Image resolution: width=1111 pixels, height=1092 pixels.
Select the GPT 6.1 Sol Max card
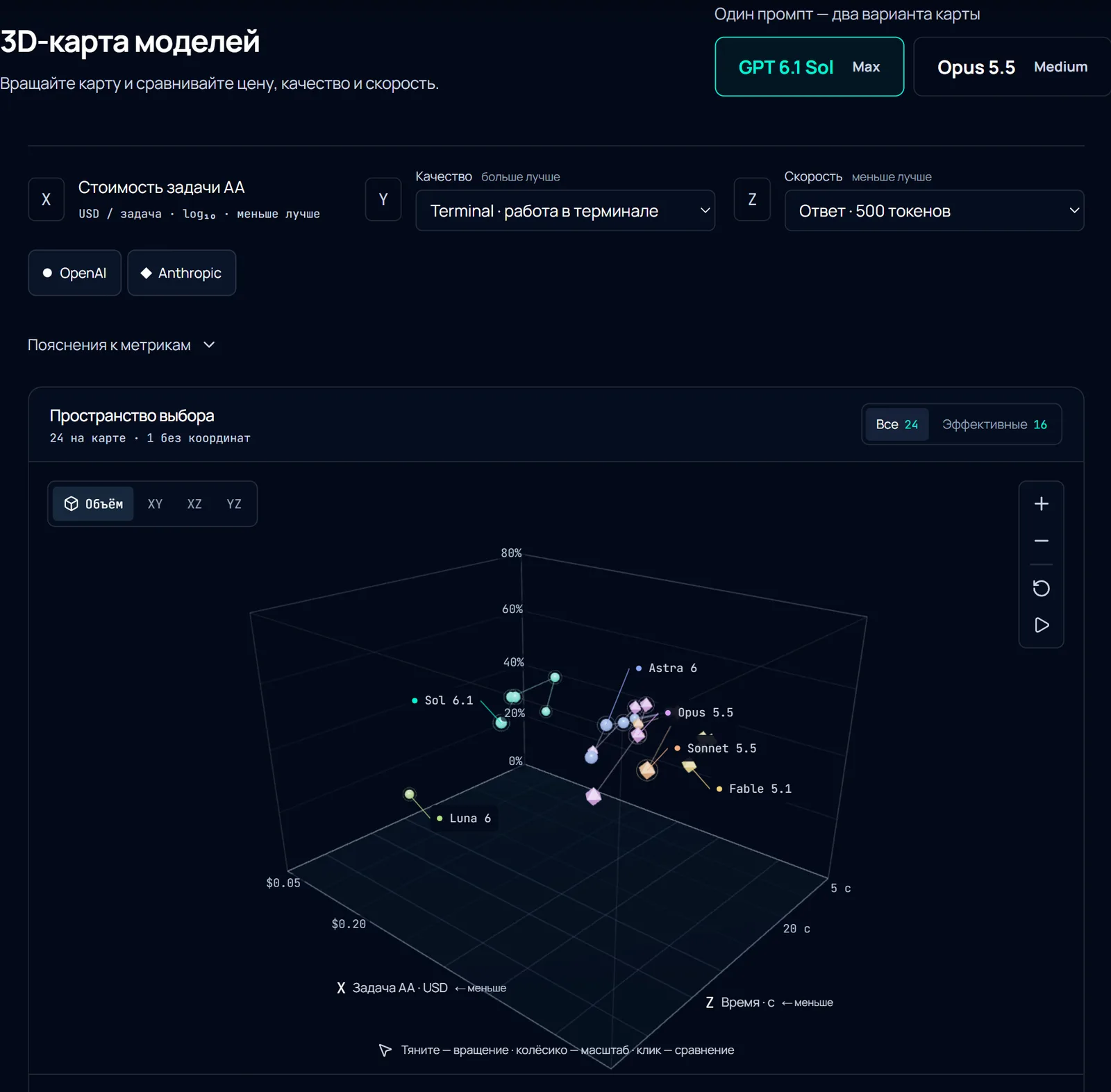coord(810,67)
